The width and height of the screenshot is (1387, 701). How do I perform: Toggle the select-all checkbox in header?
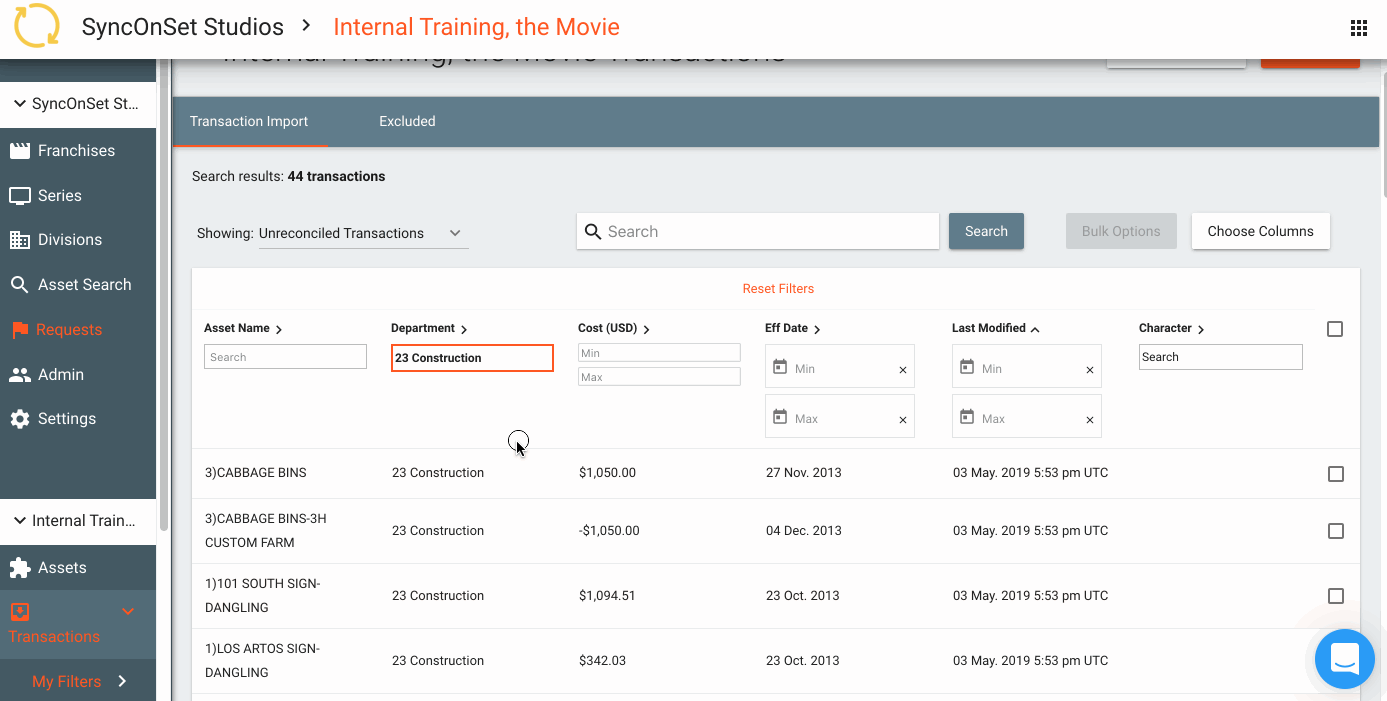tap(1335, 329)
